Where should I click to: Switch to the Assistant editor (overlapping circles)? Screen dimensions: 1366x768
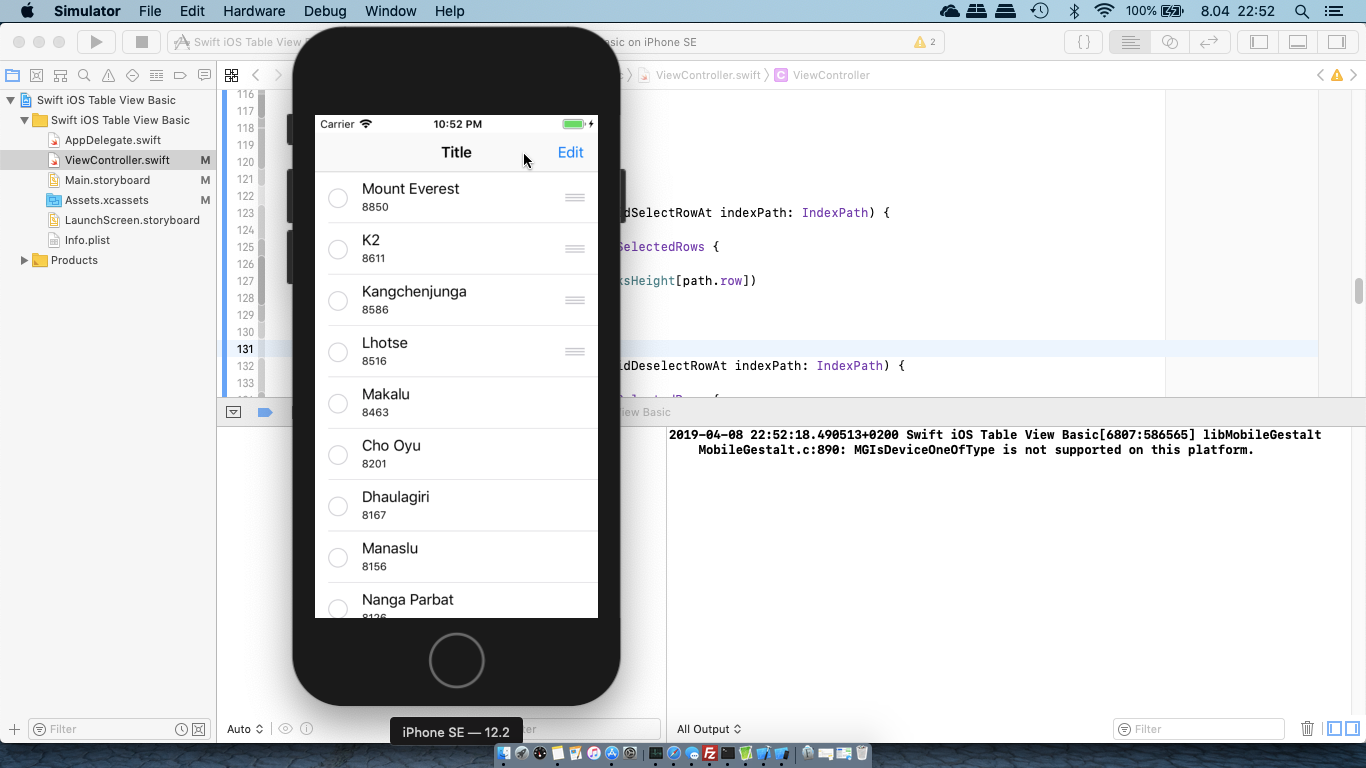coord(1169,42)
